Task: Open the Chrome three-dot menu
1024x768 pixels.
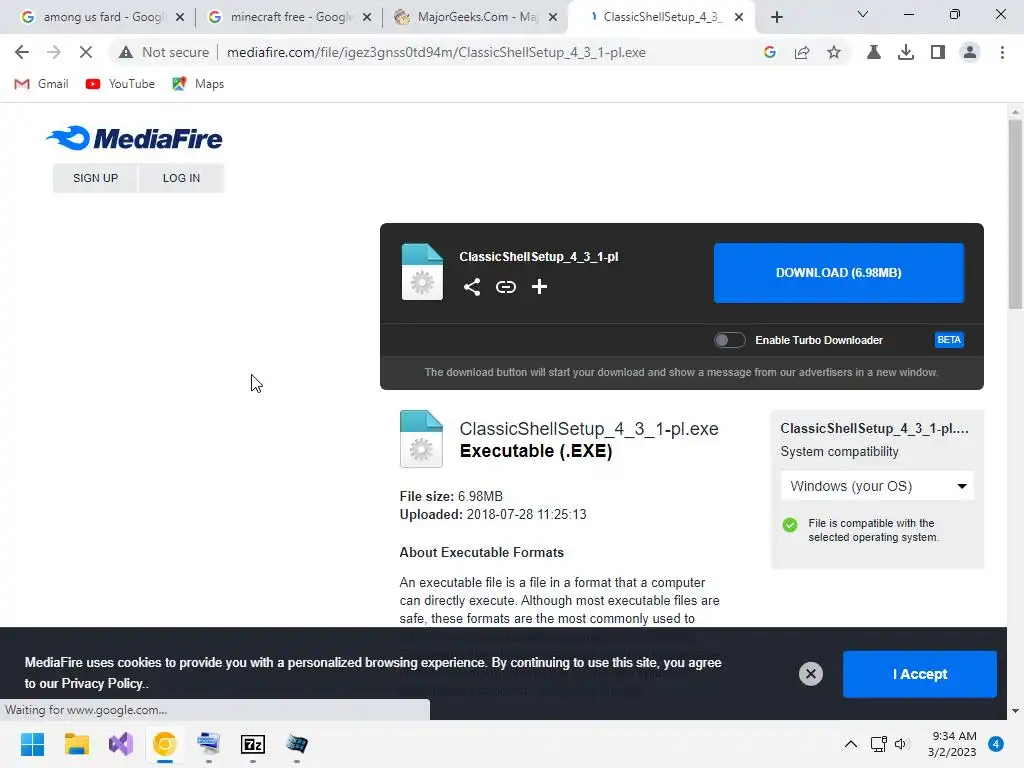Action: click(x=1002, y=52)
